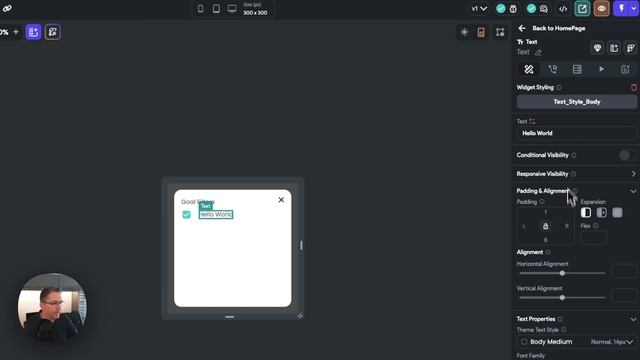Toggle the orange device frame icon
The width and height of the screenshot is (640, 360).
481,32
